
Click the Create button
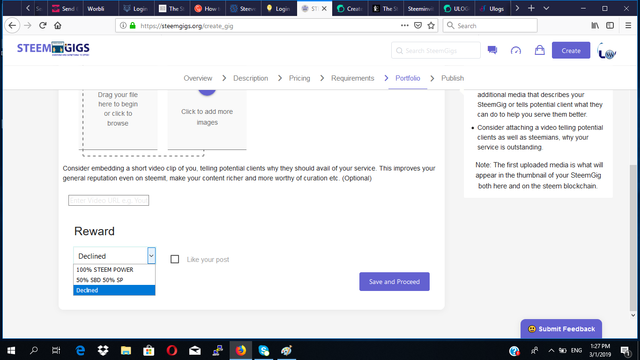click(571, 50)
